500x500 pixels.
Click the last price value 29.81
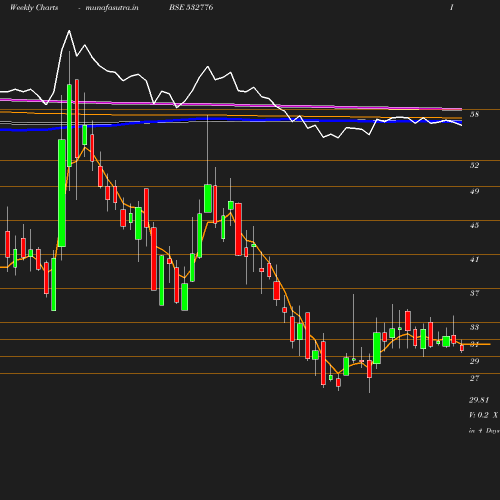click(x=479, y=400)
